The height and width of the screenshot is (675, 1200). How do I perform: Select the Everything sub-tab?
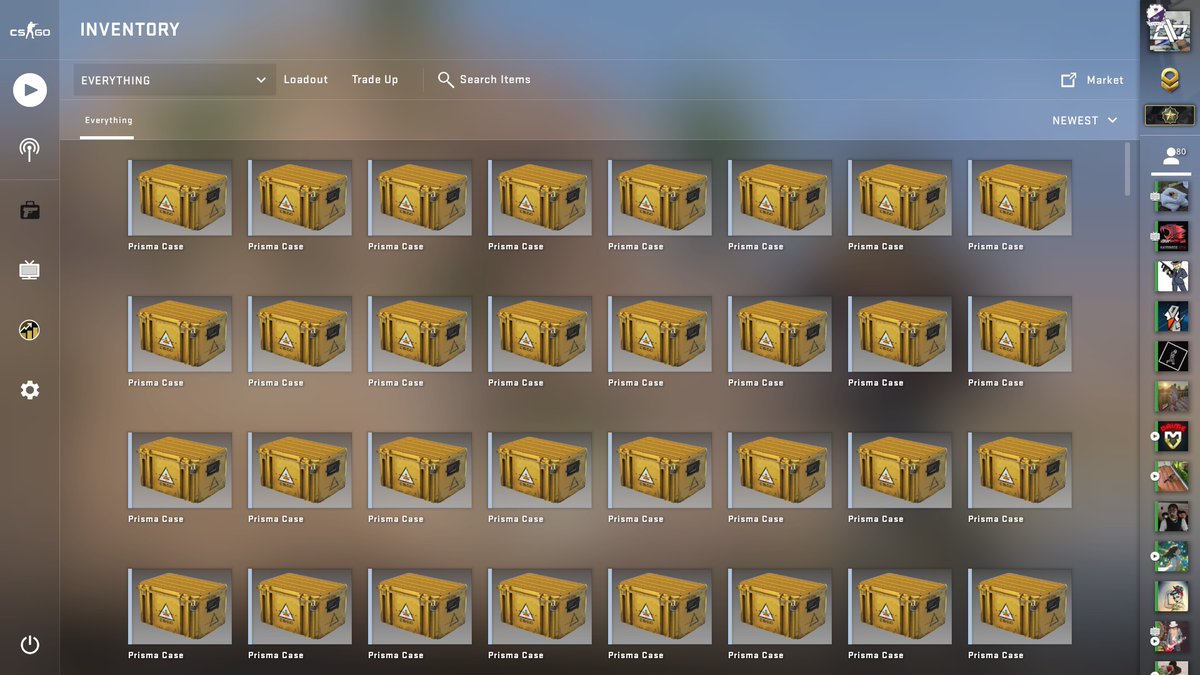click(108, 121)
